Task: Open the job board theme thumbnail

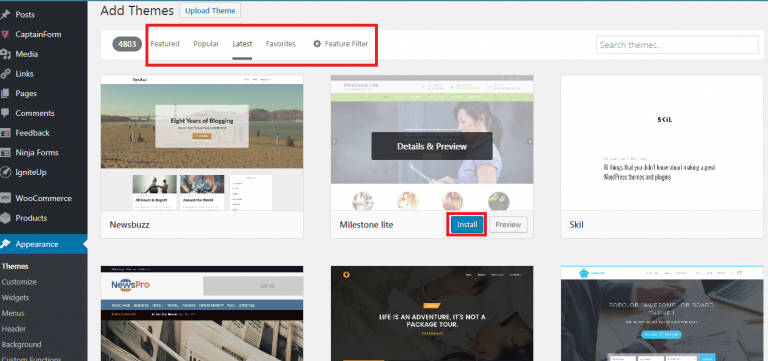Action: pos(662,313)
